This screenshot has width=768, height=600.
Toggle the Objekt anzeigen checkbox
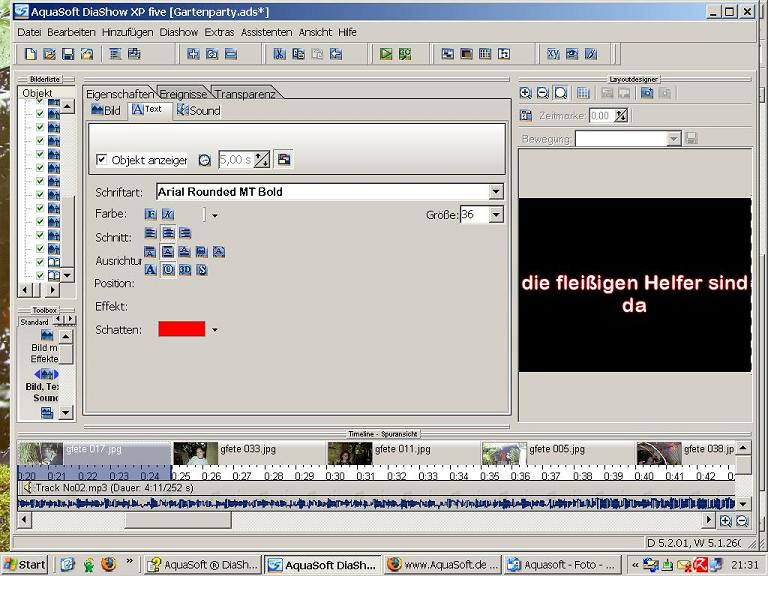click(x=102, y=160)
